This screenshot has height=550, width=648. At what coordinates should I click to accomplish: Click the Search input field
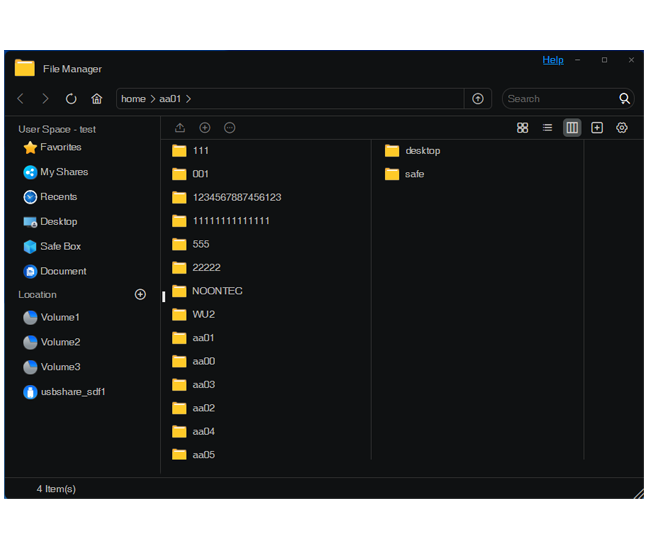[x=560, y=99]
